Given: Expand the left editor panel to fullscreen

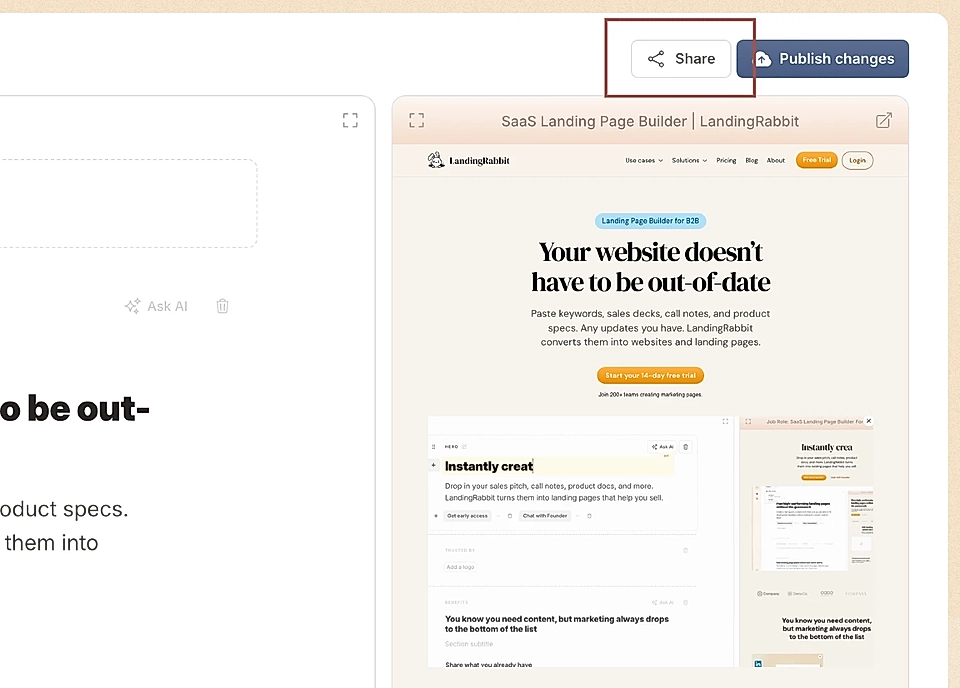Looking at the screenshot, I should pyautogui.click(x=350, y=119).
